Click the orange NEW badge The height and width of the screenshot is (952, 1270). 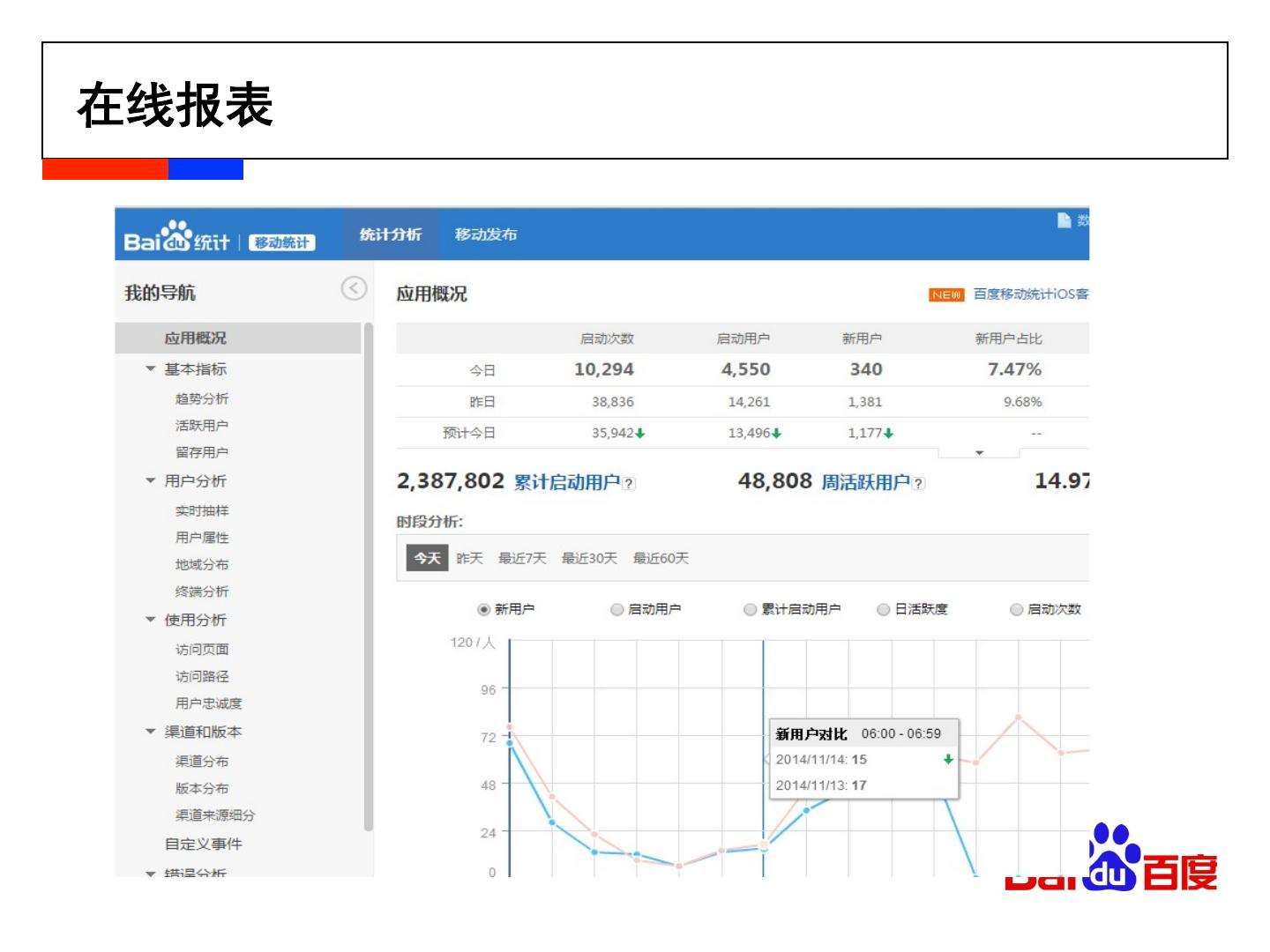(x=946, y=295)
